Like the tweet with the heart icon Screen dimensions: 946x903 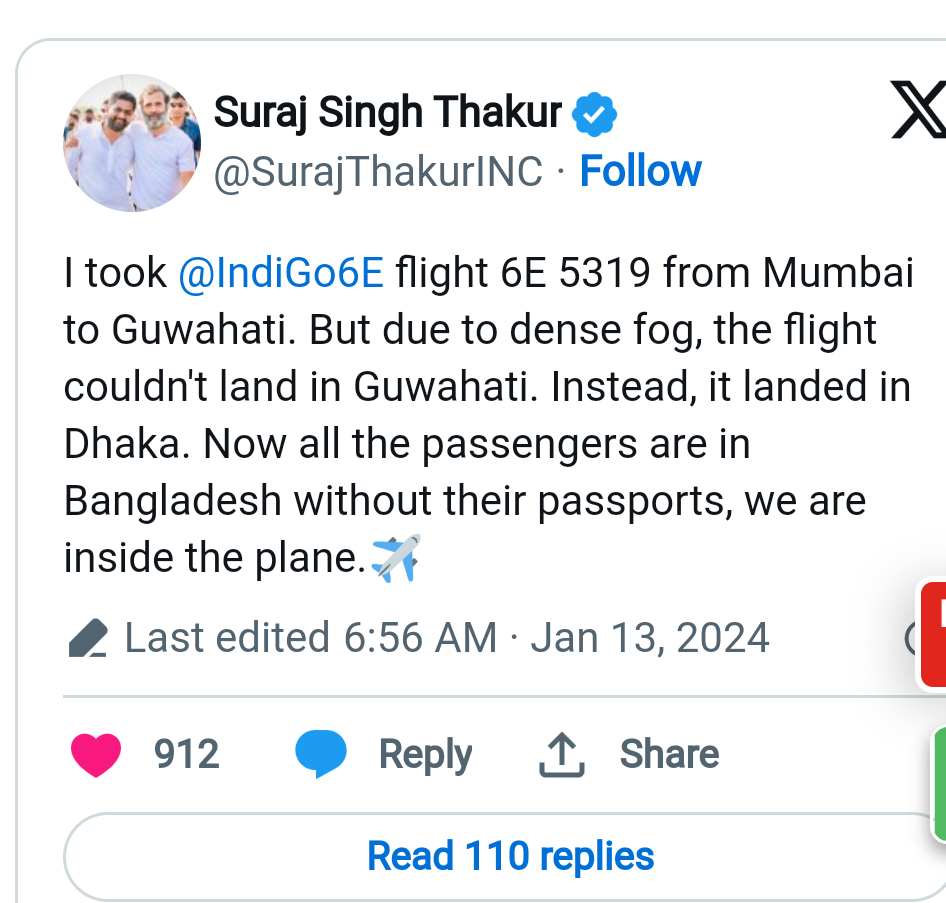[x=97, y=754]
